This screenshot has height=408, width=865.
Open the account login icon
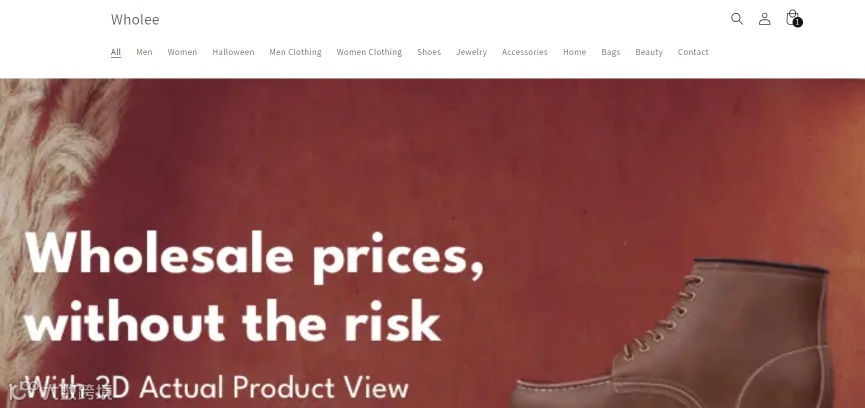pos(764,19)
